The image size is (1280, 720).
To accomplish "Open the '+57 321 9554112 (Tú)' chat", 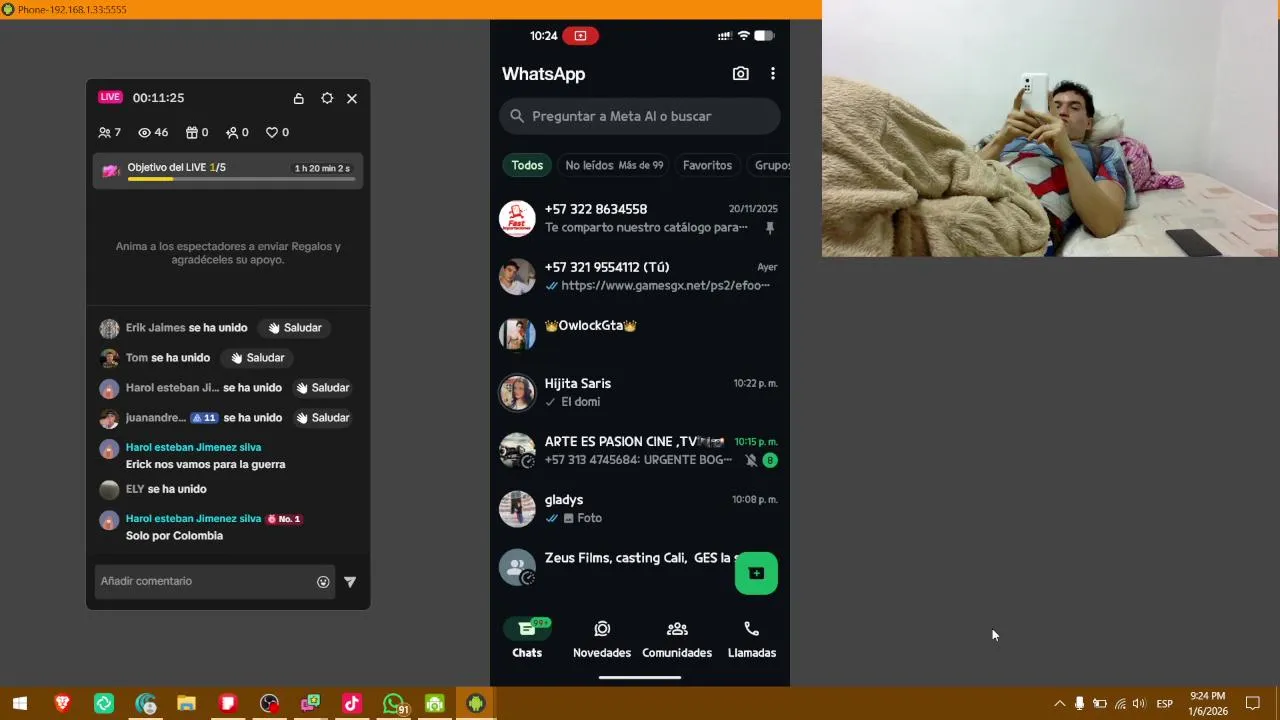I will (640, 276).
